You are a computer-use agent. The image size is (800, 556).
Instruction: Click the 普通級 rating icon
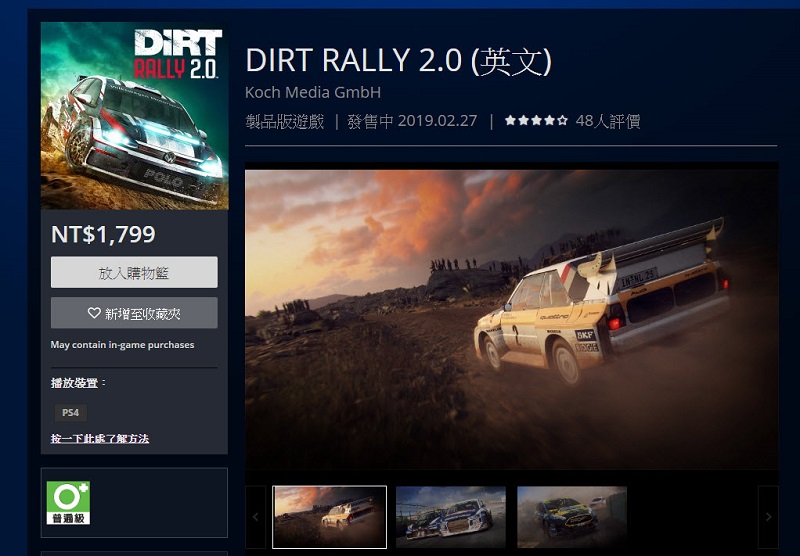[x=68, y=503]
